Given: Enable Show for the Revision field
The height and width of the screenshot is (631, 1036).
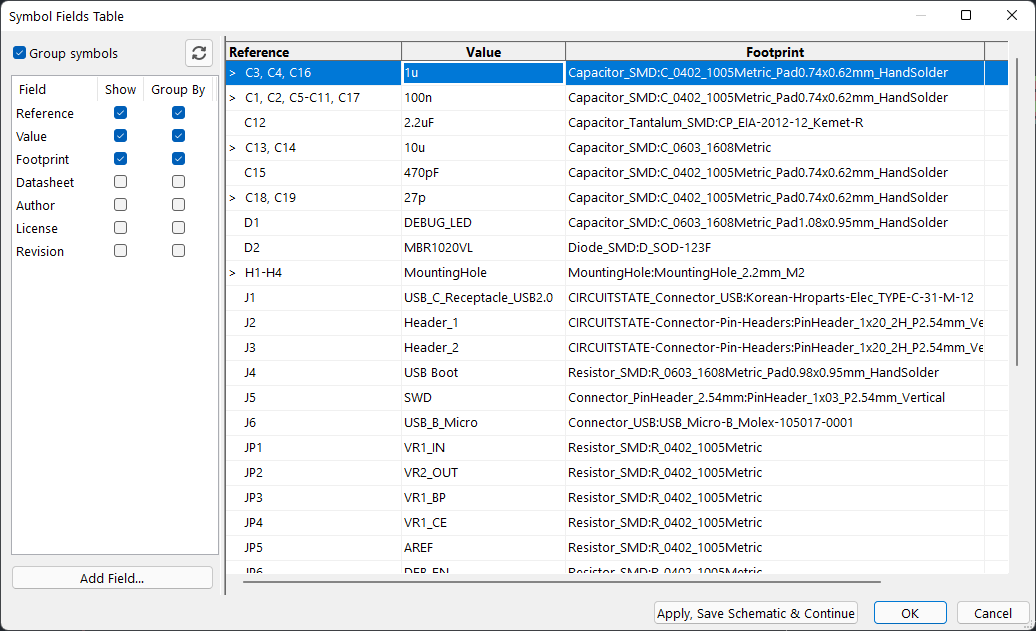Looking at the screenshot, I should tap(120, 251).
